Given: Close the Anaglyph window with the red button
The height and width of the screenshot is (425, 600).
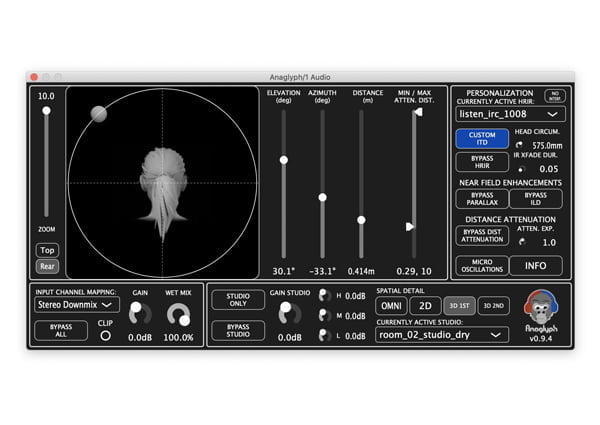Looking at the screenshot, I should click(x=34, y=77).
